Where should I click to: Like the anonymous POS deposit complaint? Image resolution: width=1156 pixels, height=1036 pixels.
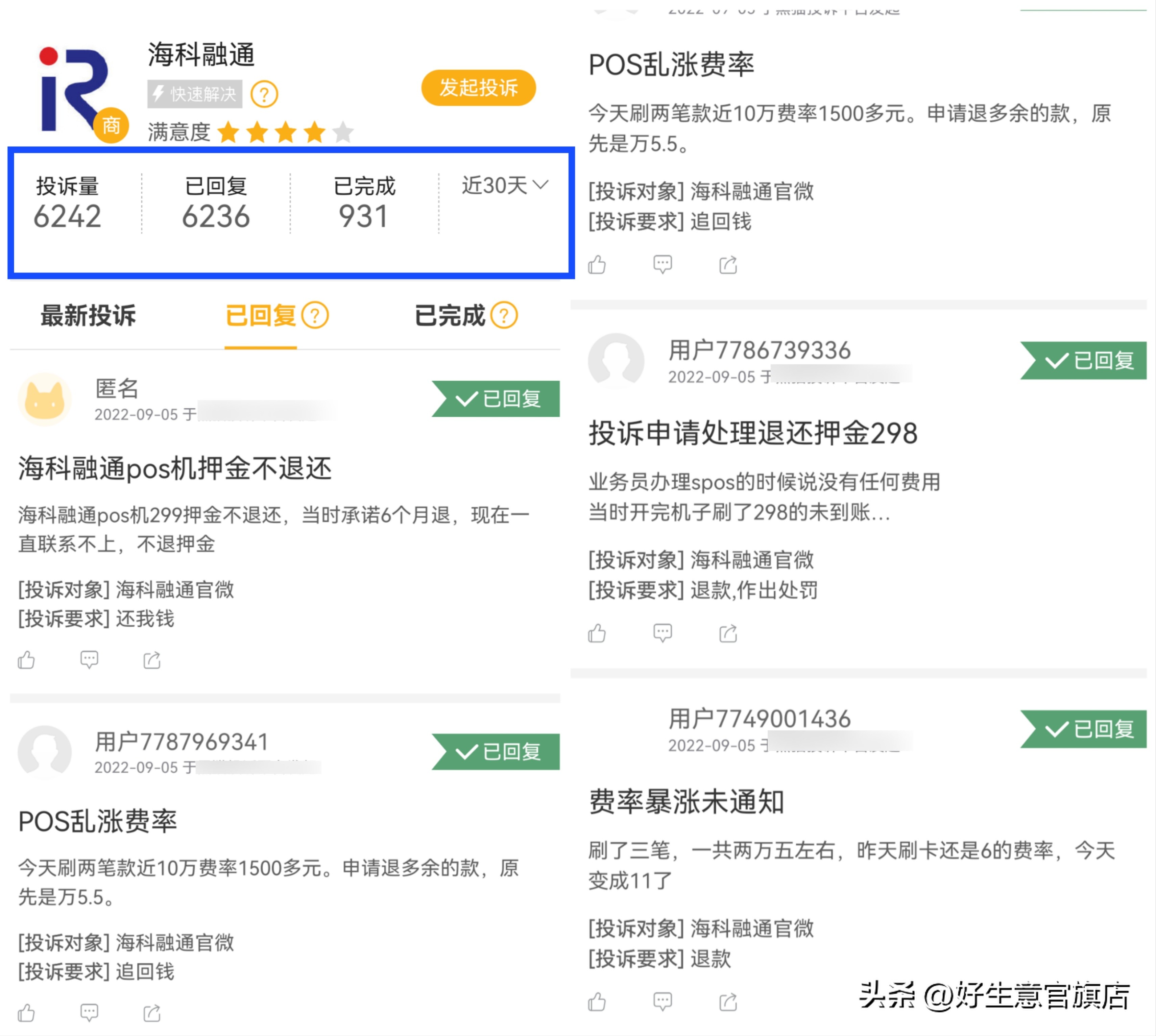click(26, 660)
